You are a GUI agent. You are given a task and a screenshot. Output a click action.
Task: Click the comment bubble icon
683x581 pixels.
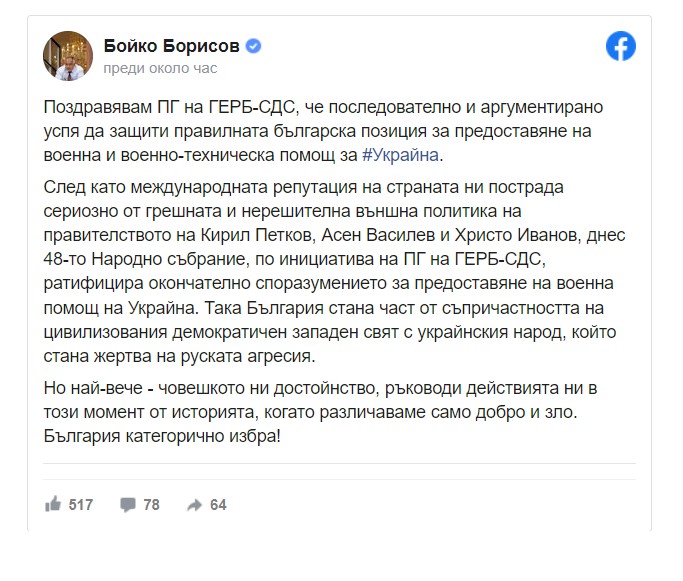coord(128,505)
